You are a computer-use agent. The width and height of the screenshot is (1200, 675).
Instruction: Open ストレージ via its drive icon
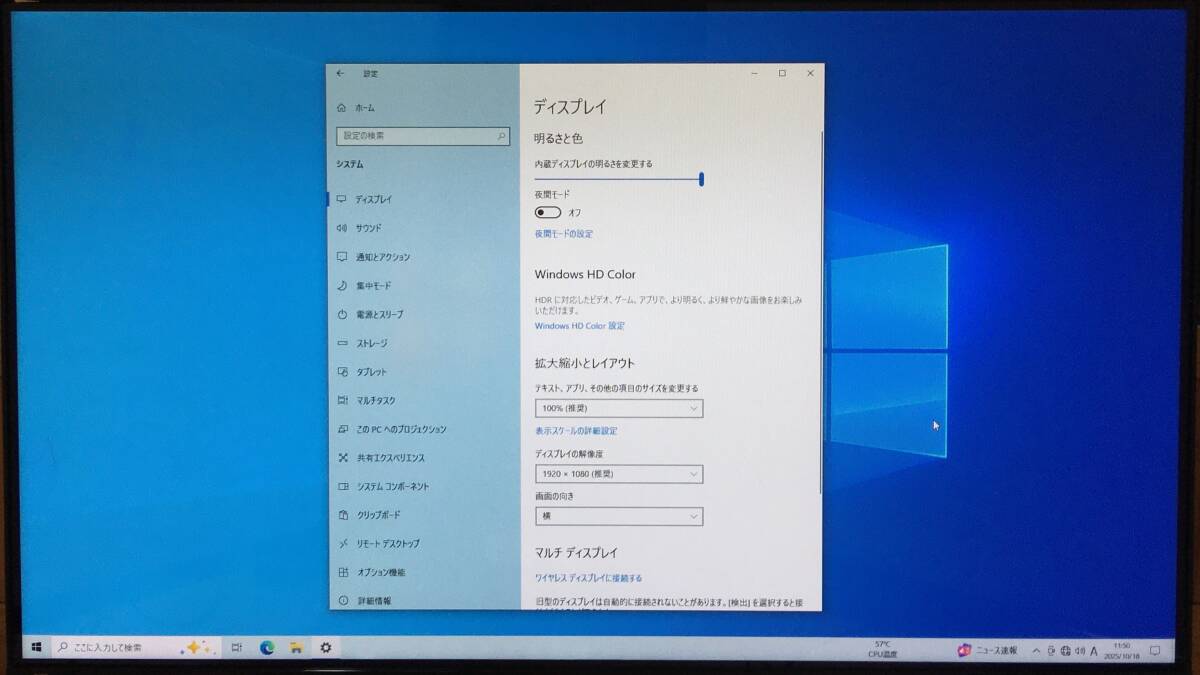[342, 343]
